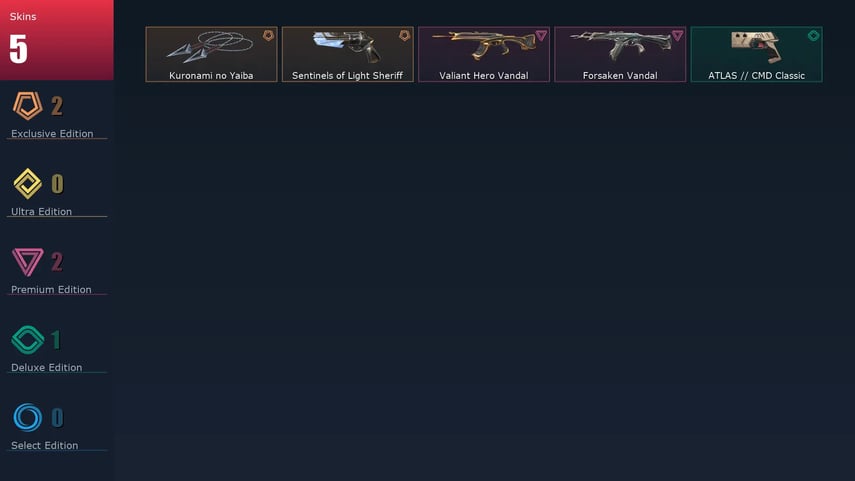Open the Sentinels of Light Sheriff card
This screenshot has height=481, width=855.
pyautogui.click(x=348, y=55)
